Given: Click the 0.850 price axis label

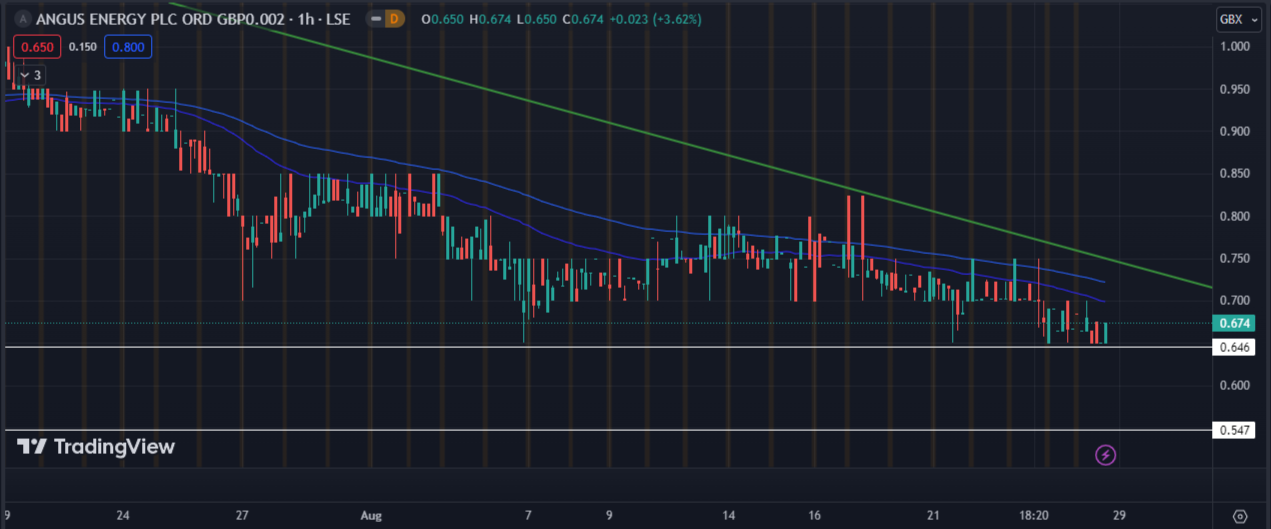Looking at the screenshot, I should [1234, 173].
